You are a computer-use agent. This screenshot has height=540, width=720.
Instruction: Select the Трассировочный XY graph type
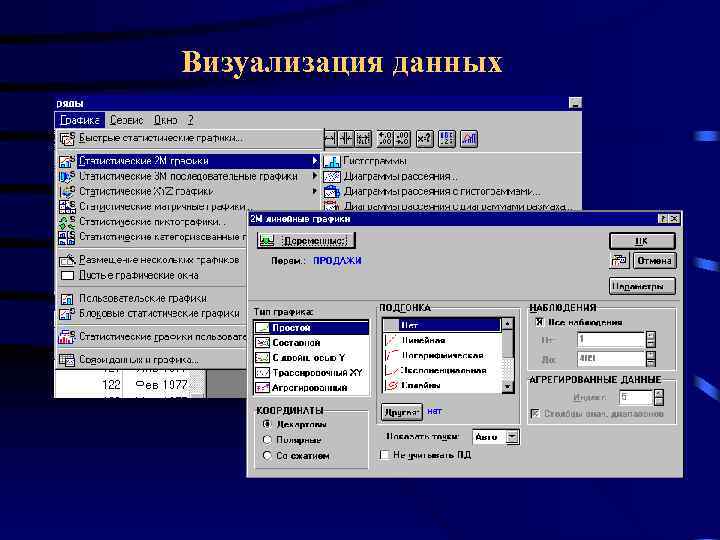point(311,373)
